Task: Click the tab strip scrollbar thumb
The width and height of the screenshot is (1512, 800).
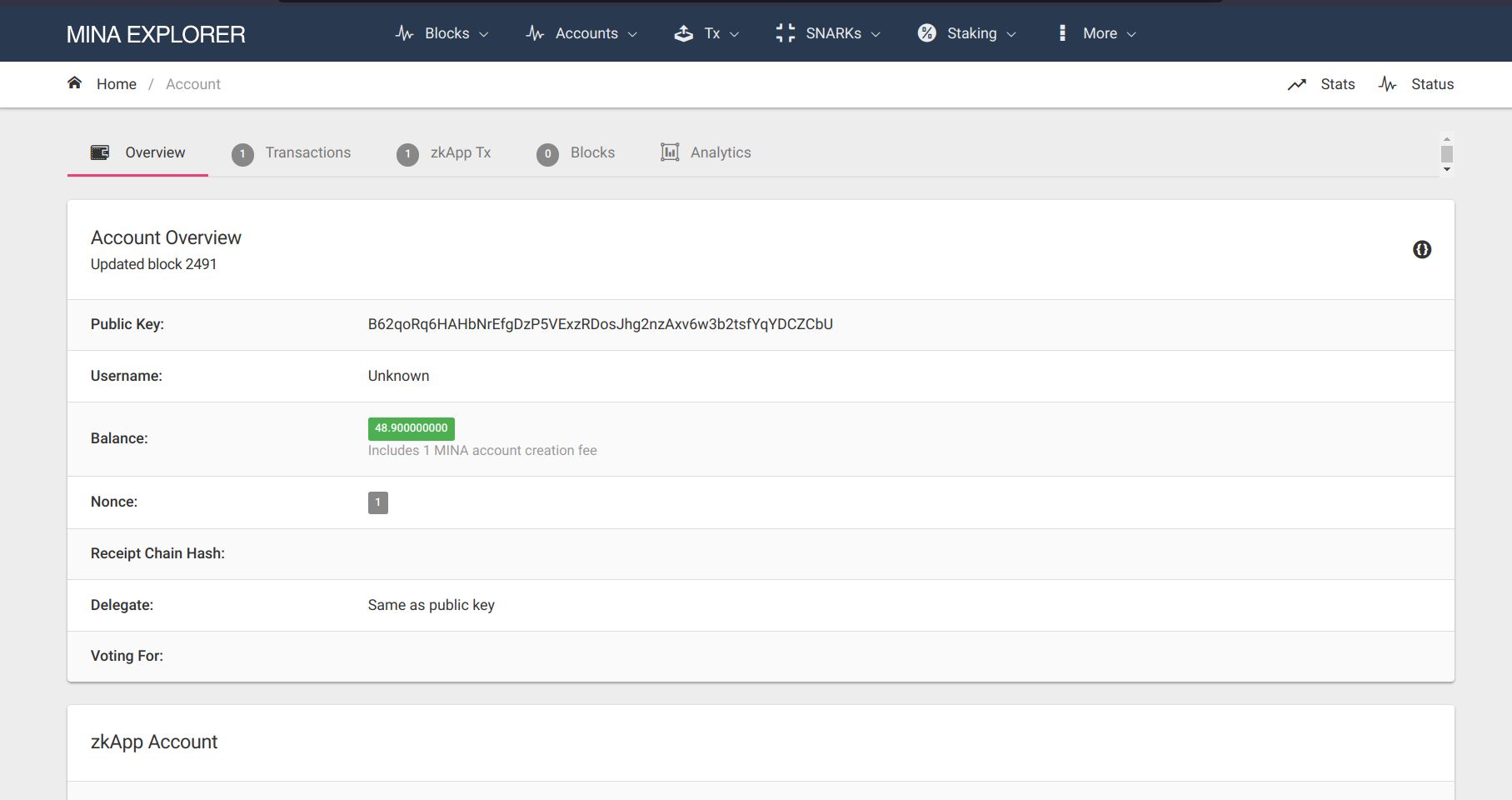Action: [x=1447, y=154]
